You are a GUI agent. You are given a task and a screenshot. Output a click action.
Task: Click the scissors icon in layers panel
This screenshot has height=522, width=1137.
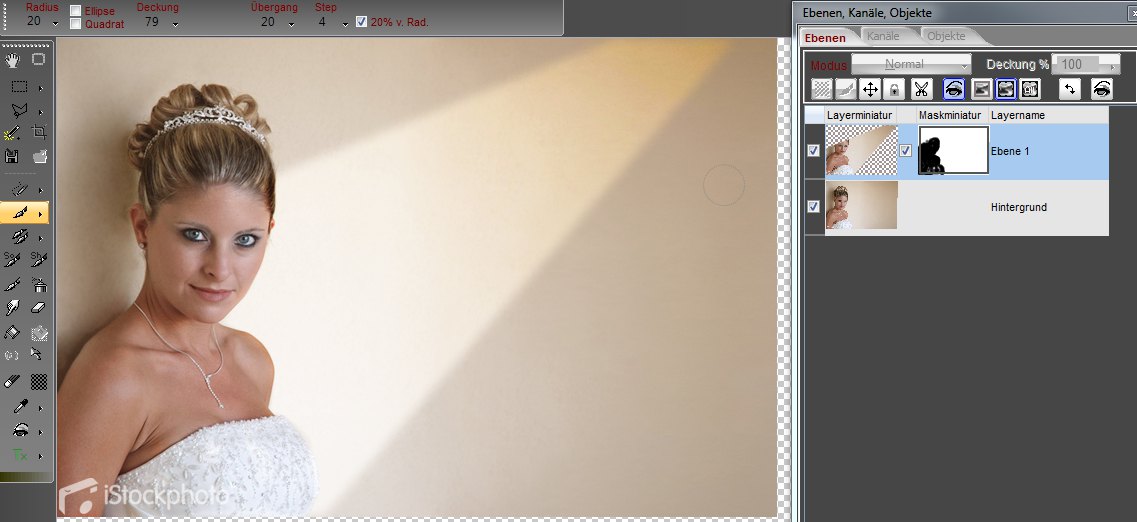pyautogui.click(x=921, y=89)
